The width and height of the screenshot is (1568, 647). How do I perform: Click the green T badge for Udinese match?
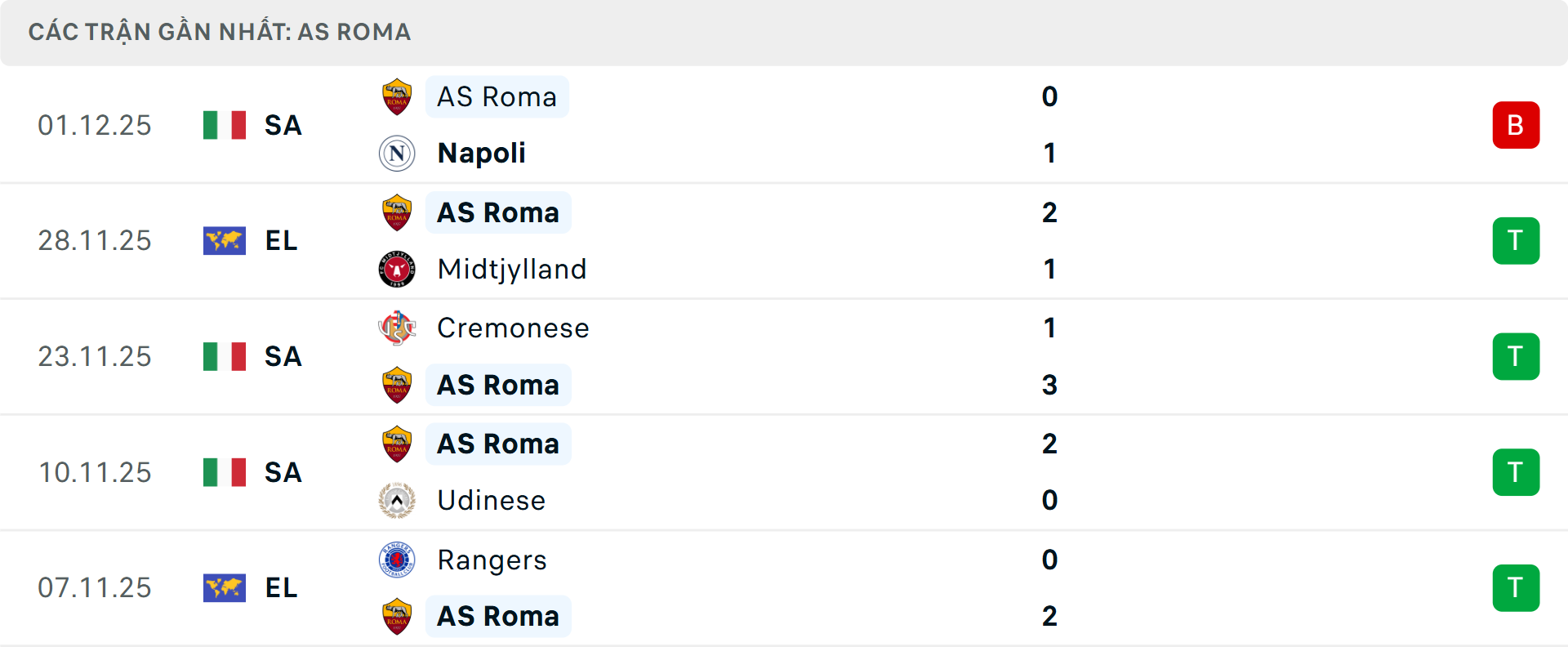tap(1517, 471)
